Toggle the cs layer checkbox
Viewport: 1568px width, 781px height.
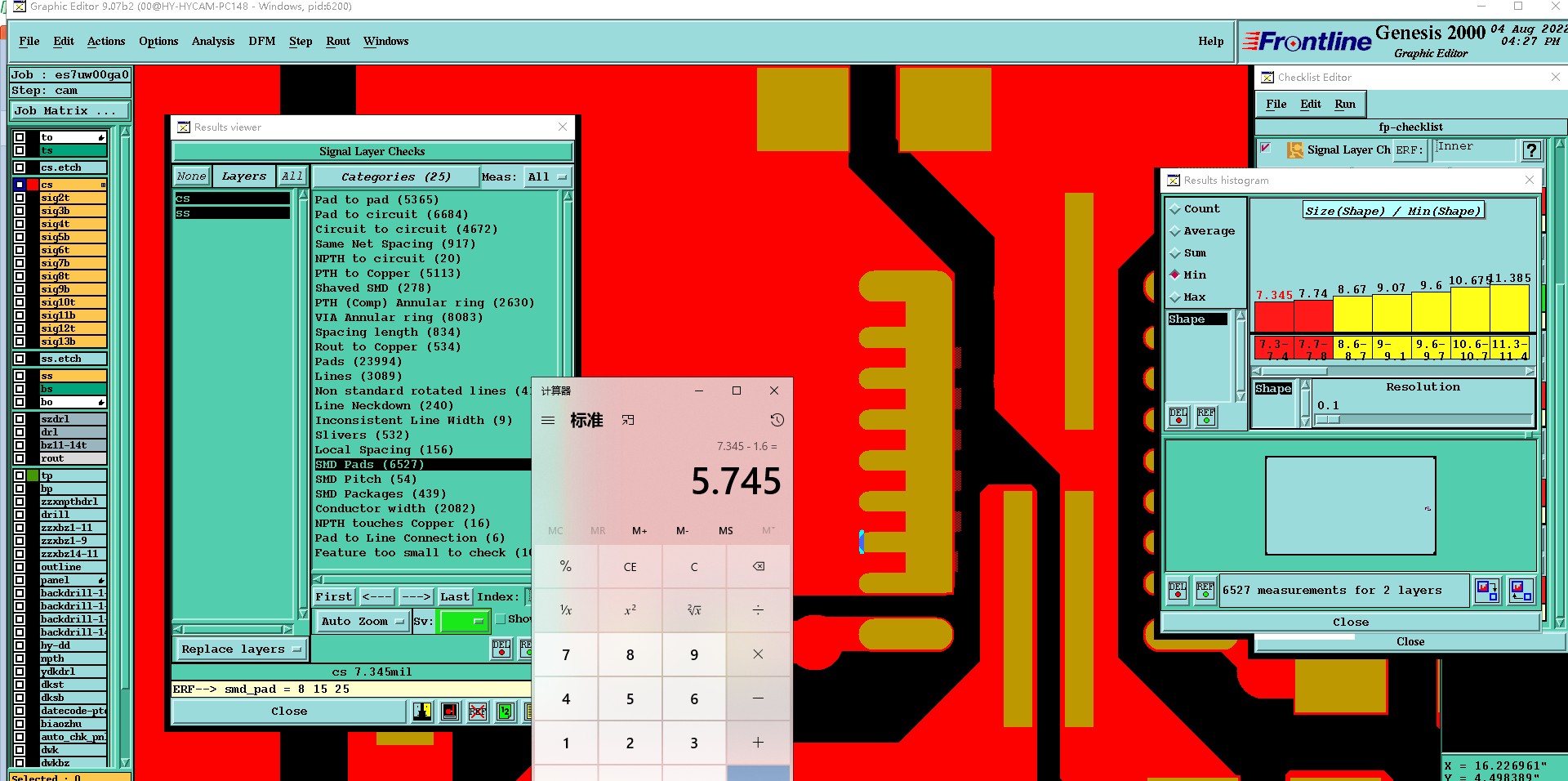20,185
